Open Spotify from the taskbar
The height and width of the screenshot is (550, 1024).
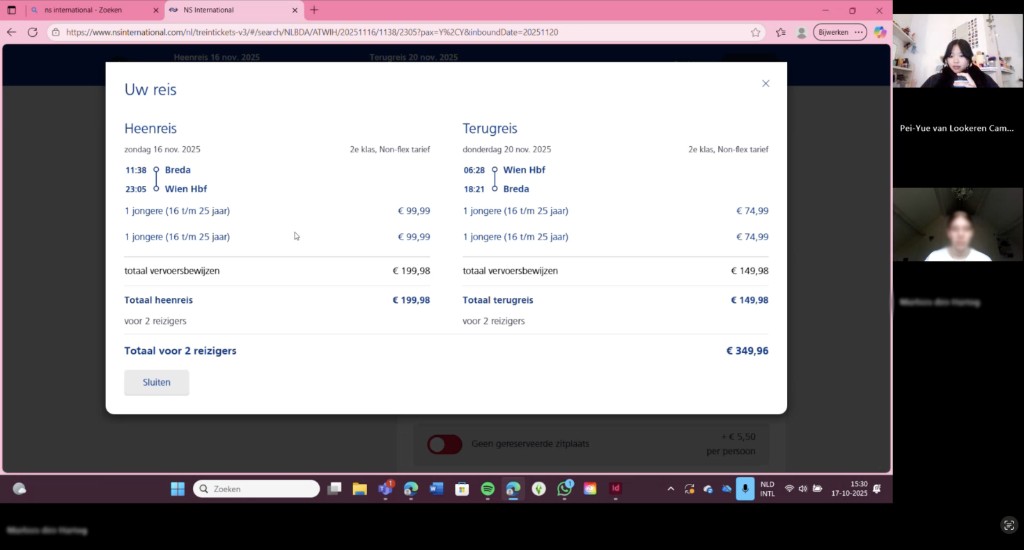pos(488,489)
